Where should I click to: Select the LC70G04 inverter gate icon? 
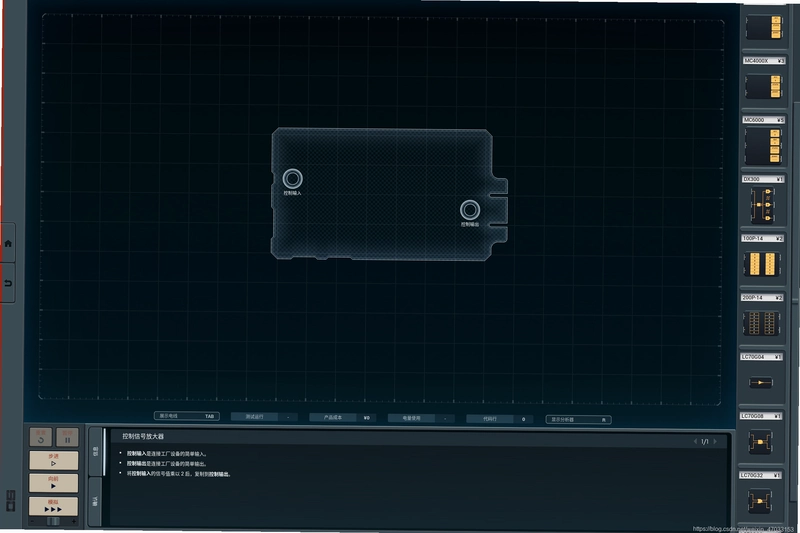click(761, 382)
